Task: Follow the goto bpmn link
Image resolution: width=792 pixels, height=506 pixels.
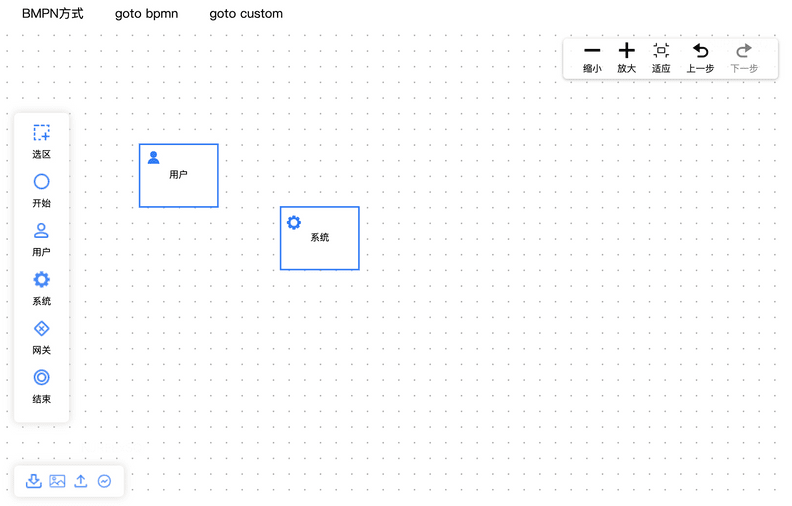Action: pyautogui.click(x=146, y=14)
